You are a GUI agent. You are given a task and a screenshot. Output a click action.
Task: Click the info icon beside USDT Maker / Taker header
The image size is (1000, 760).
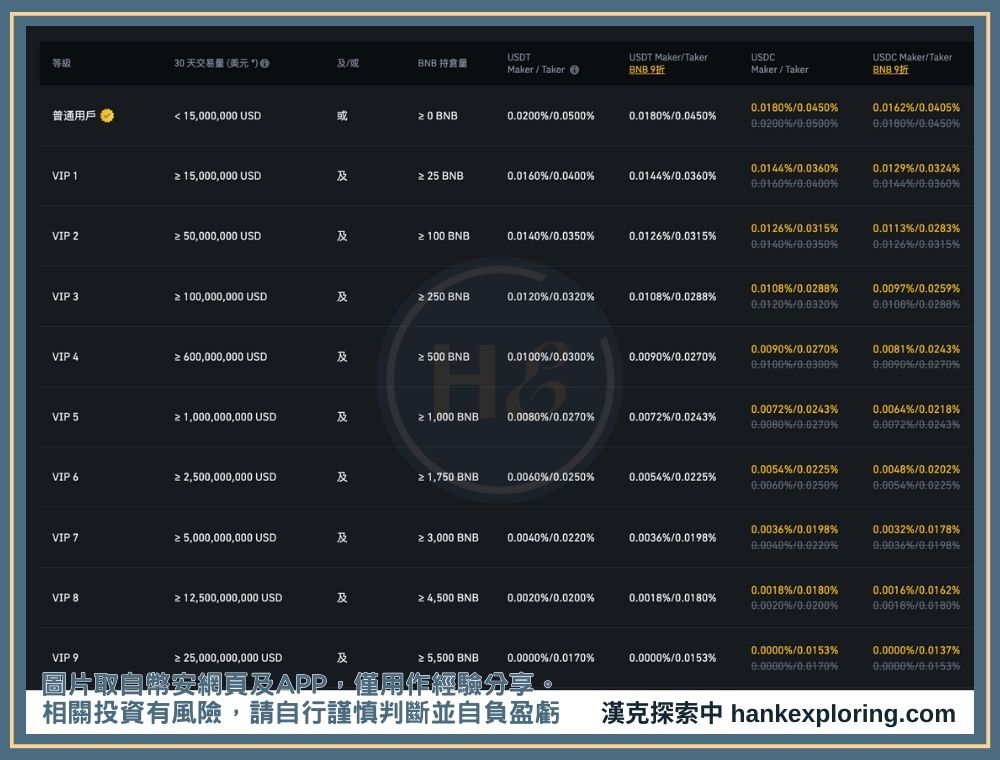[x=574, y=69]
